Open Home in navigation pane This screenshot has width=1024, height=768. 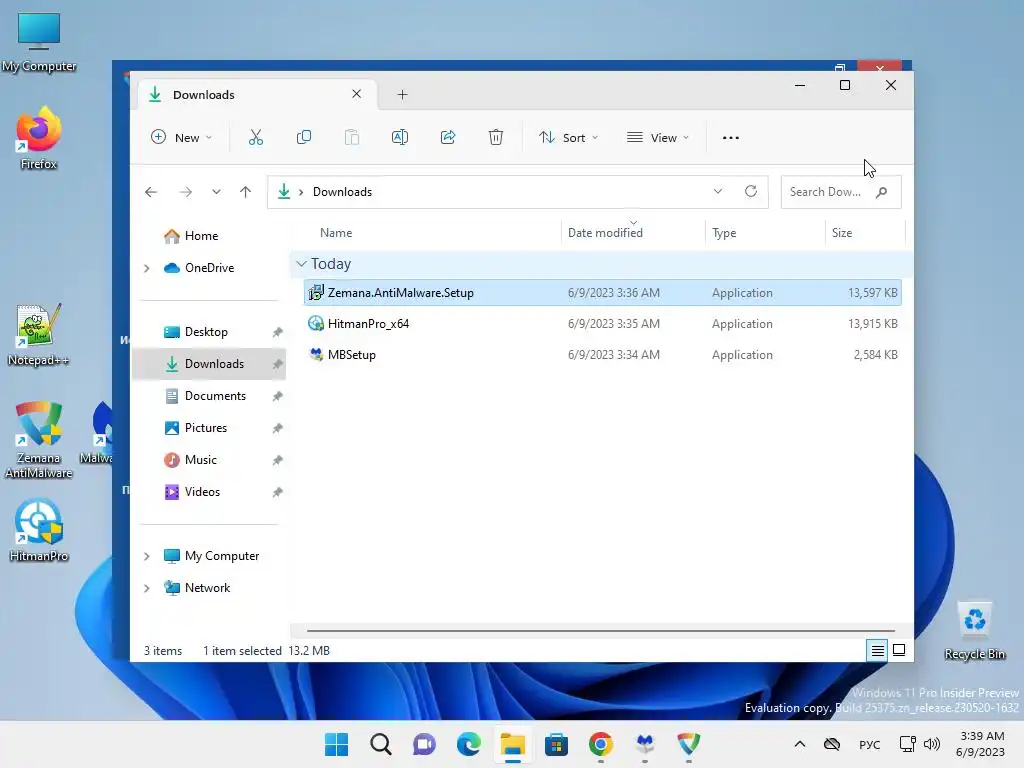point(201,236)
